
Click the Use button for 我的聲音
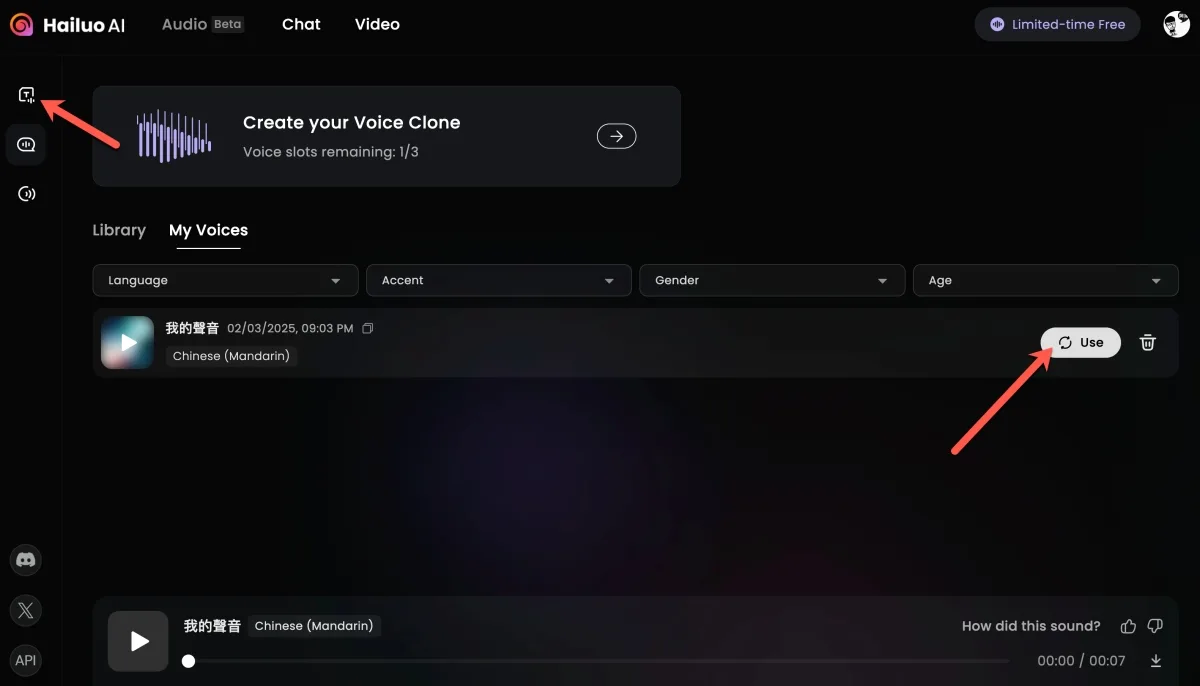[x=1080, y=342]
